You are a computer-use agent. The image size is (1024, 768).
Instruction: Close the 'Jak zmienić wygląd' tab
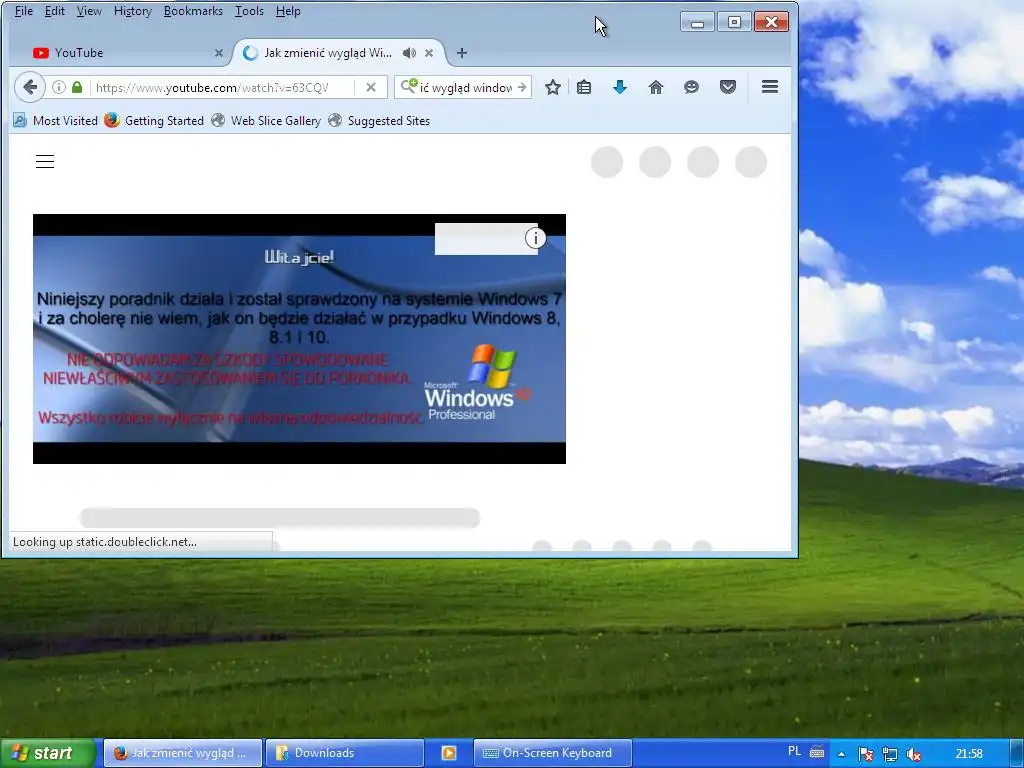(x=429, y=54)
